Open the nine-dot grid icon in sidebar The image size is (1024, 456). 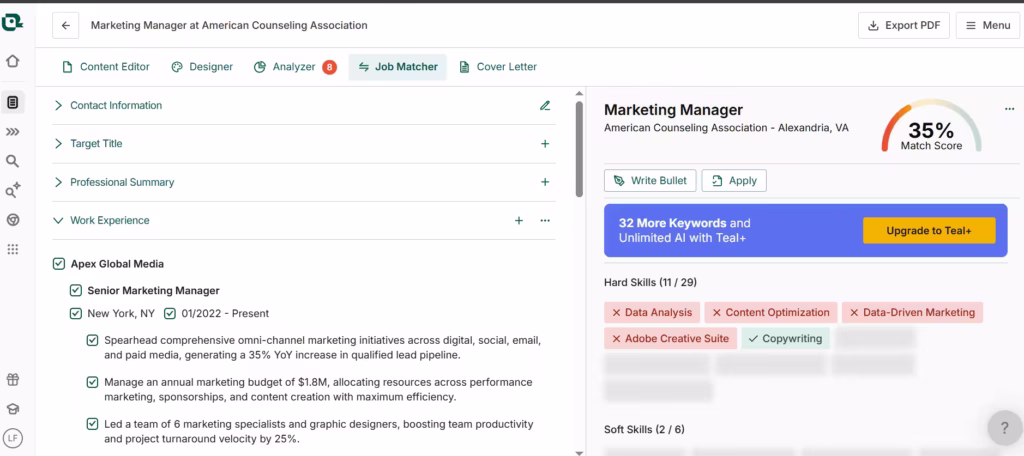coord(12,249)
